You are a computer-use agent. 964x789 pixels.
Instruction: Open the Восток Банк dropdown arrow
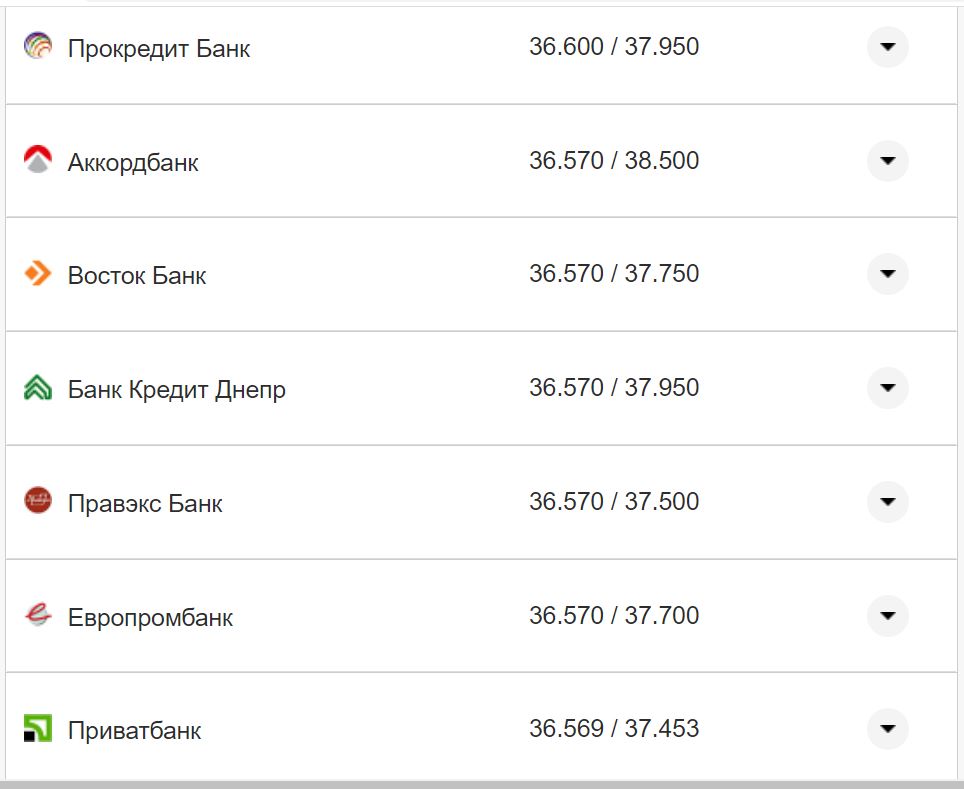(887, 274)
